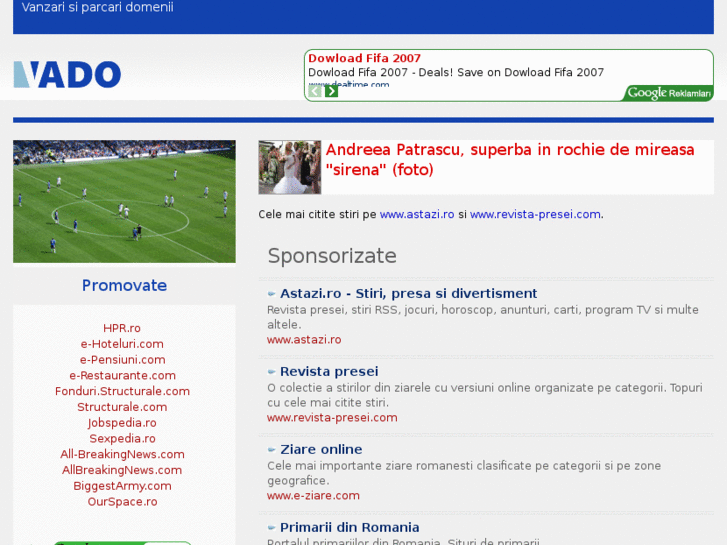This screenshot has width=727, height=545.
Task: Open the Ziare online heading
Action: point(321,449)
